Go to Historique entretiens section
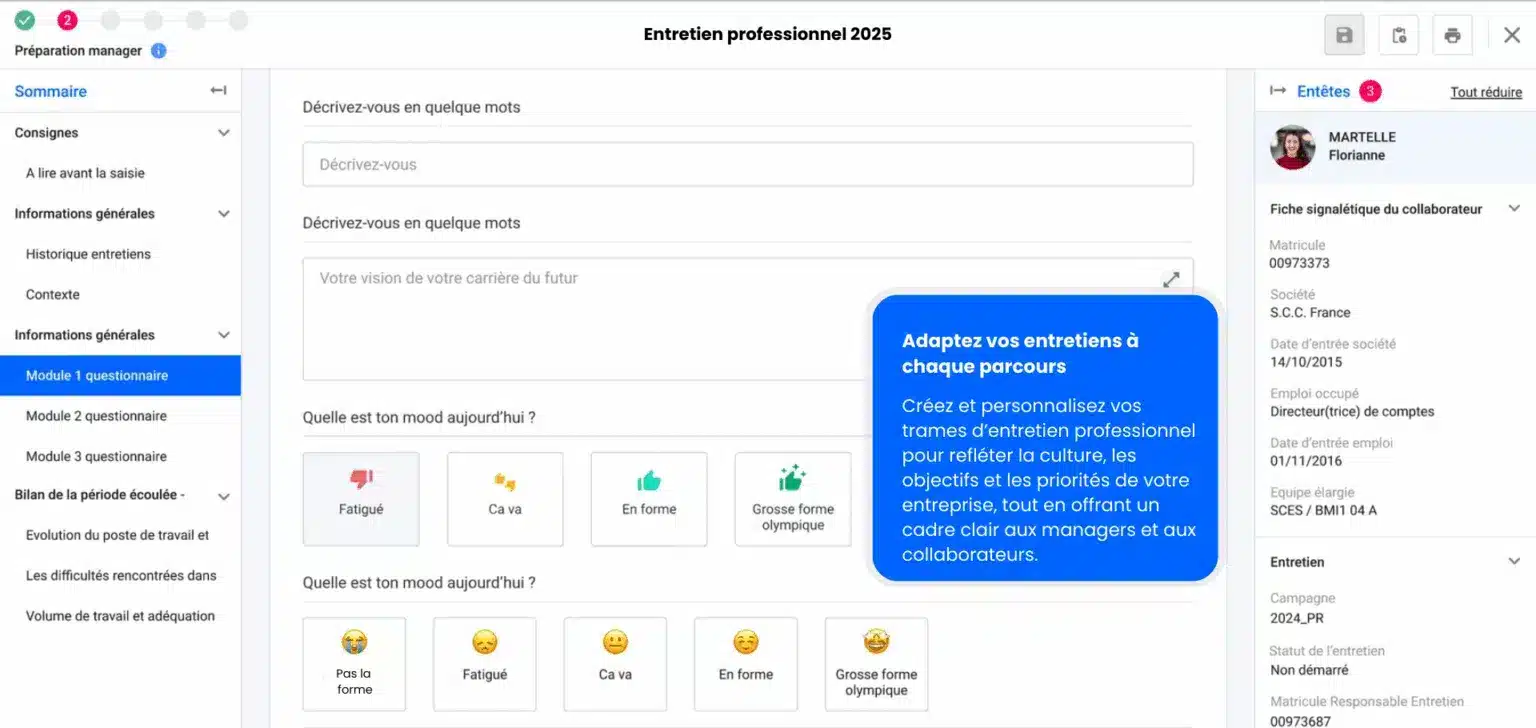1536x728 pixels. (88, 254)
